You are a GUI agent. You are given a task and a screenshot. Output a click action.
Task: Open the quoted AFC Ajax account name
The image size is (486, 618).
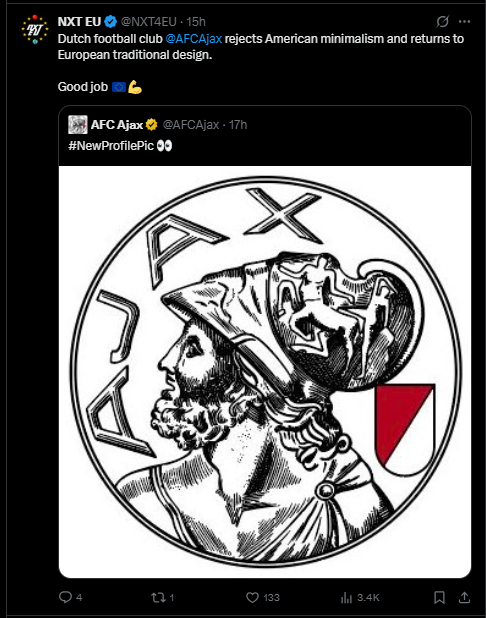(117, 125)
